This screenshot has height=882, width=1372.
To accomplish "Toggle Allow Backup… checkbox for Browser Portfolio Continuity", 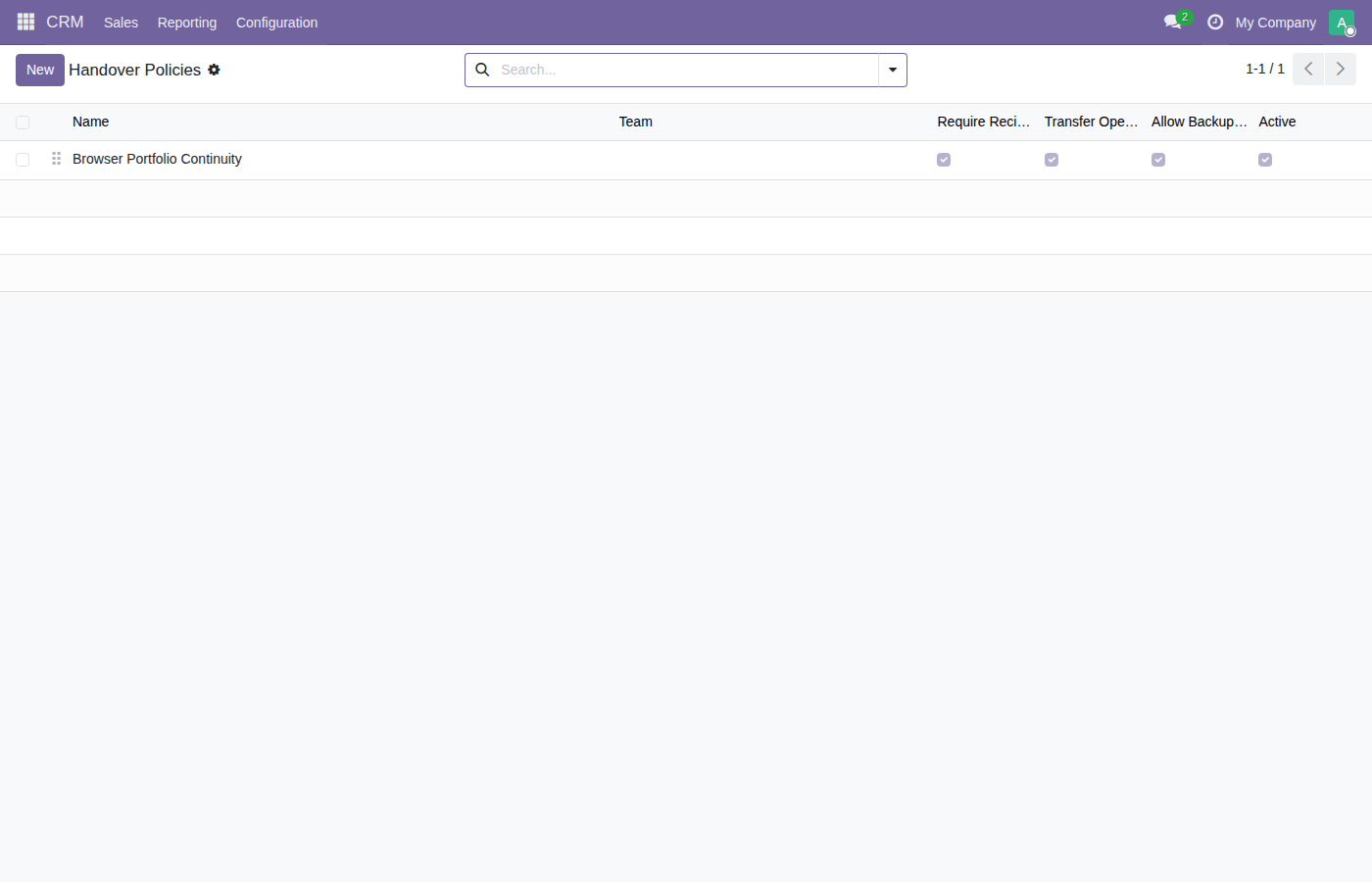I will pyautogui.click(x=1158, y=160).
